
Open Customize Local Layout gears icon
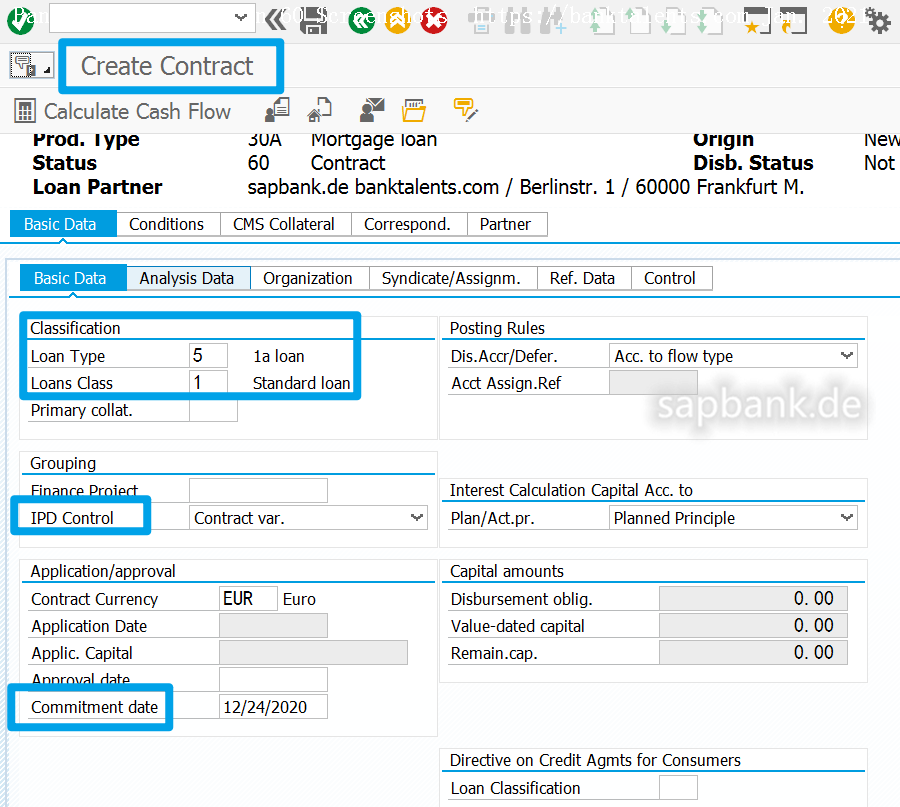coord(878,21)
